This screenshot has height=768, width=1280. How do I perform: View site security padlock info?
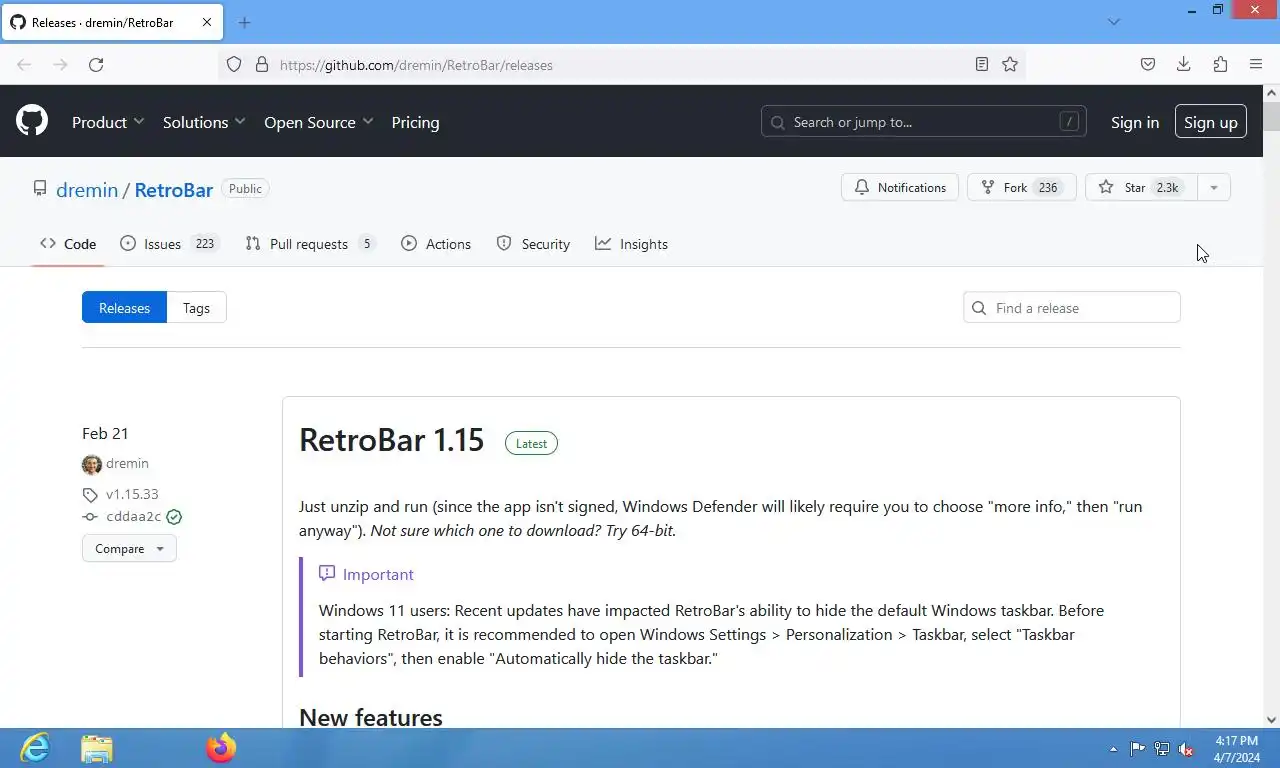[x=262, y=64]
